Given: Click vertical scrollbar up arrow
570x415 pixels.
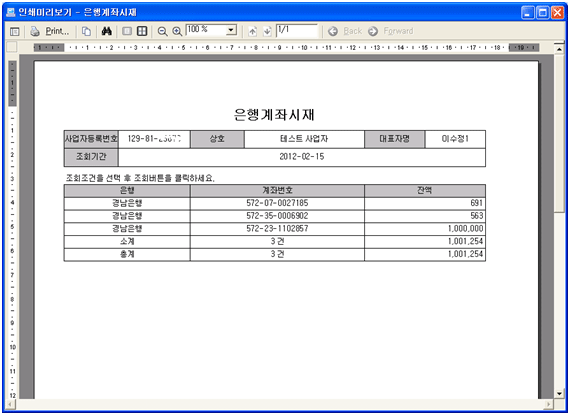Looking at the screenshot, I should (x=559, y=48).
